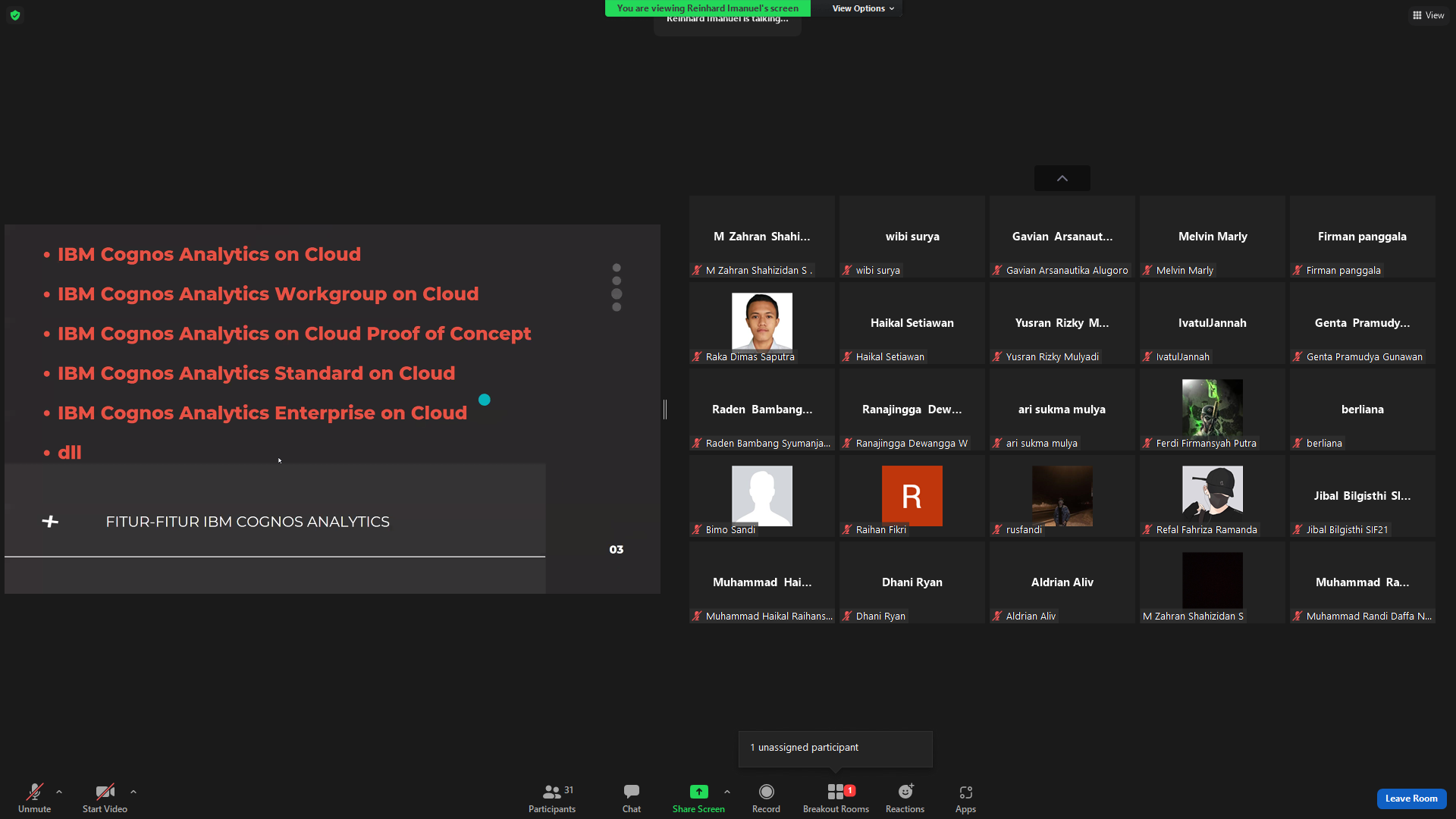Select the Melvin Marly participant tile
Screen dimensions: 1456x819
coord(1213,237)
